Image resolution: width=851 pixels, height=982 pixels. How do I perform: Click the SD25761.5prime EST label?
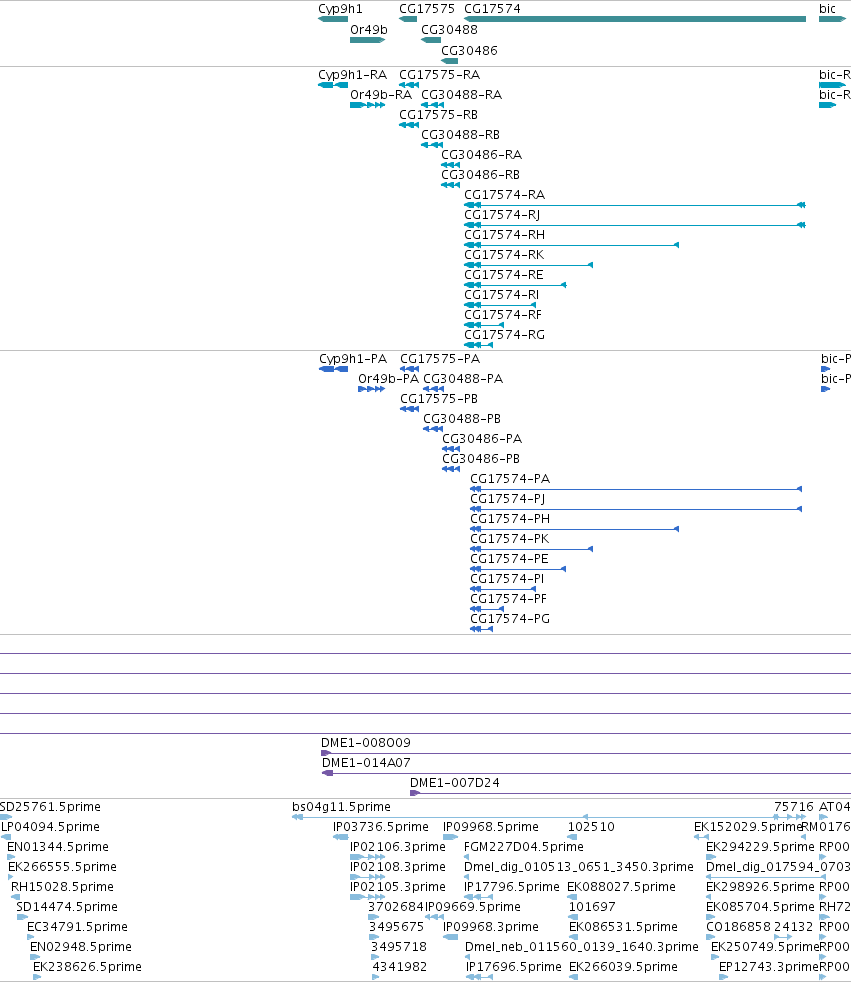click(50, 807)
